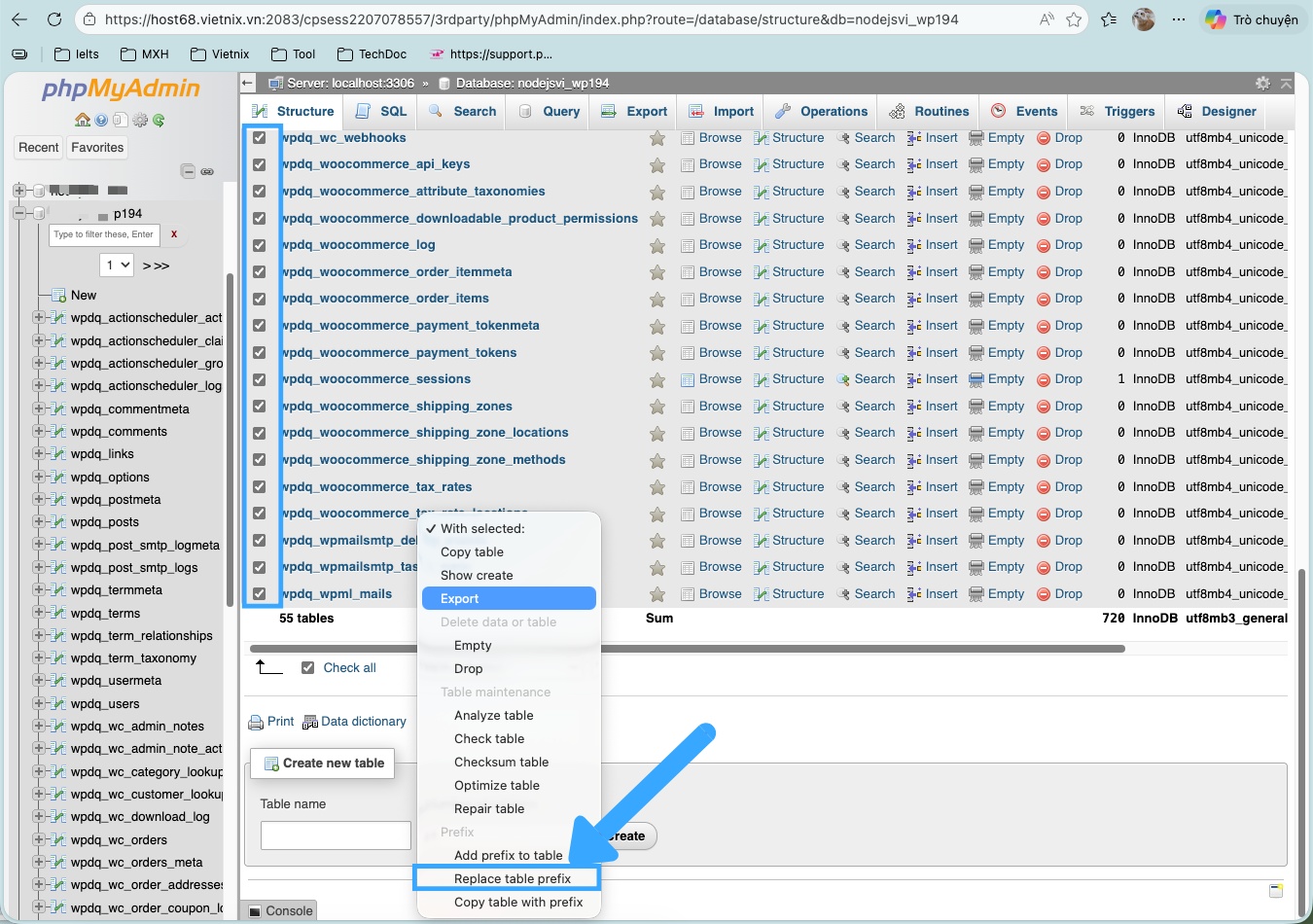The image size is (1313, 924).
Task: Uncheck the wpdq_wpml_mails row checkbox
Action: [260, 593]
